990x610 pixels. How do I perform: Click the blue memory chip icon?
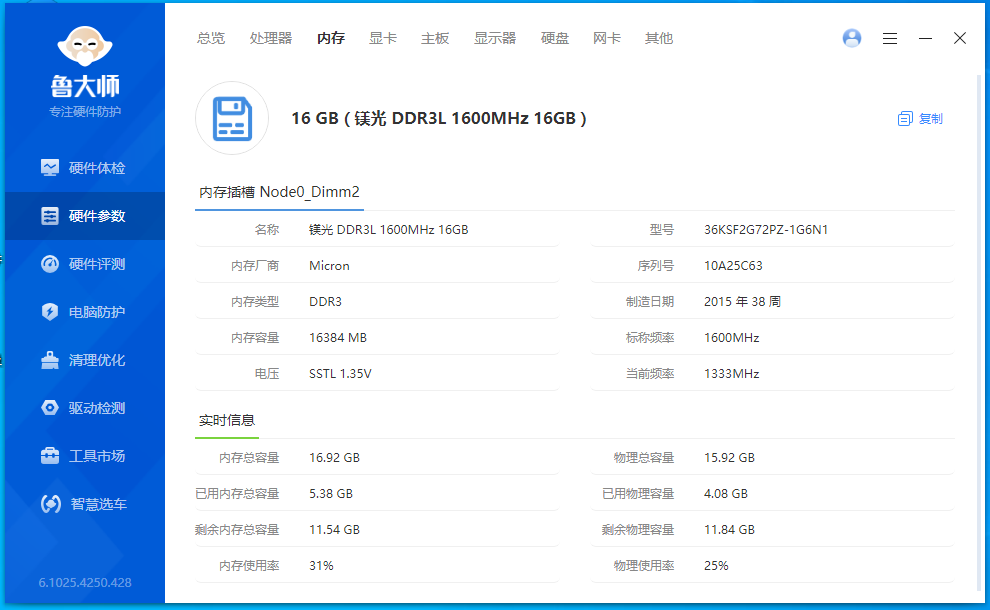232,118
